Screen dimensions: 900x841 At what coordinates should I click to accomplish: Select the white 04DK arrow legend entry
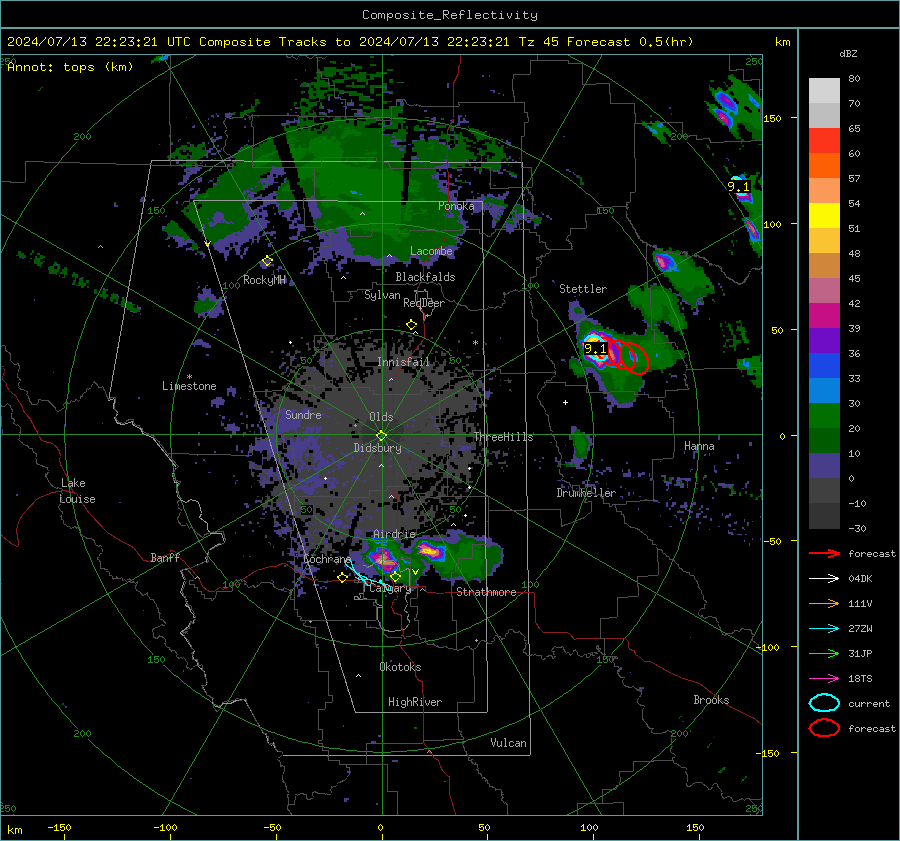pyautogui.click(x=824, y=578)
